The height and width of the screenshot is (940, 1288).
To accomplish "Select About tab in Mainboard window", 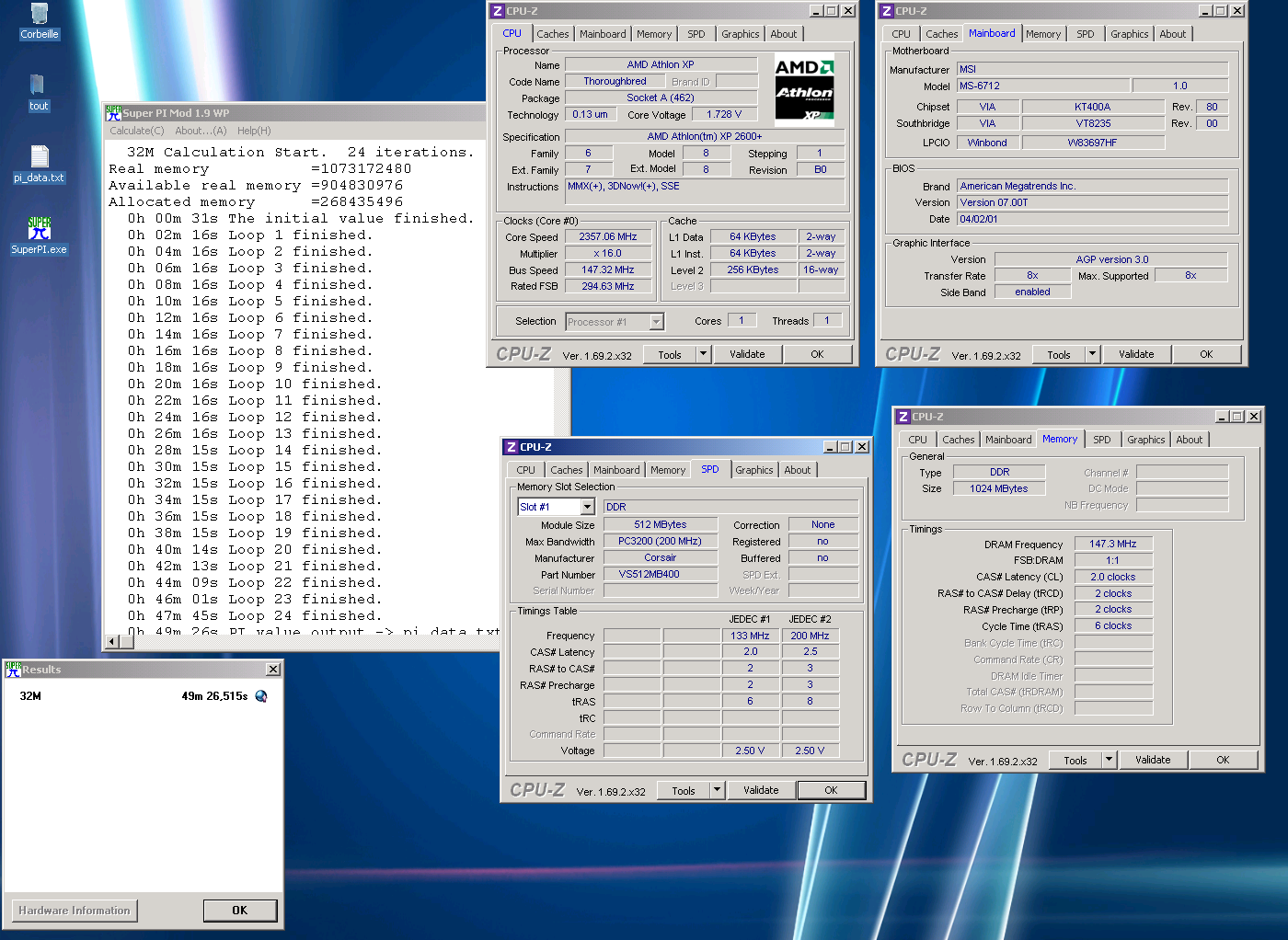I will tap(1172, 34).
